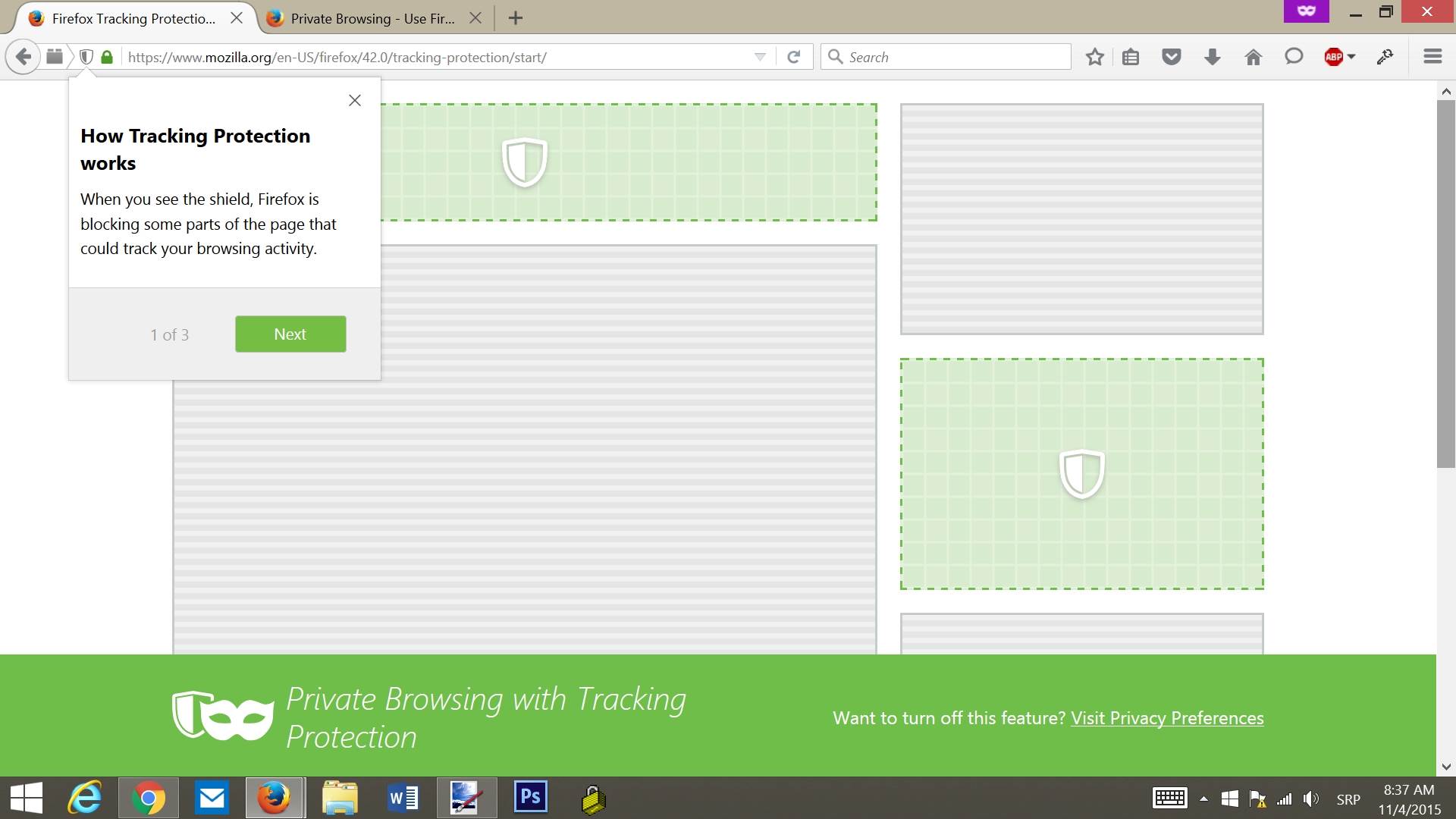Viewport: 1456px width, 819px height.
Task: Open the Firefox hamburger menu
Action: 1432,56
